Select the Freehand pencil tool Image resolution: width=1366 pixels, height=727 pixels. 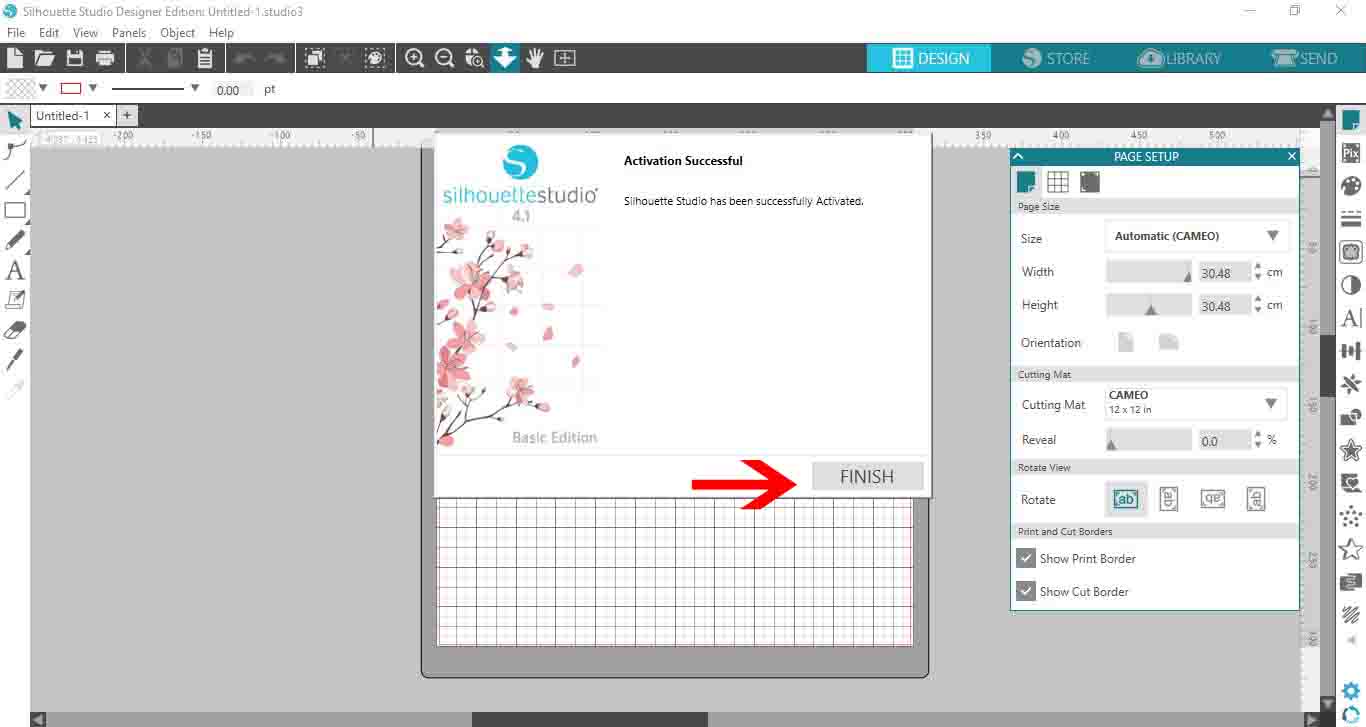[x=15, y=241]
